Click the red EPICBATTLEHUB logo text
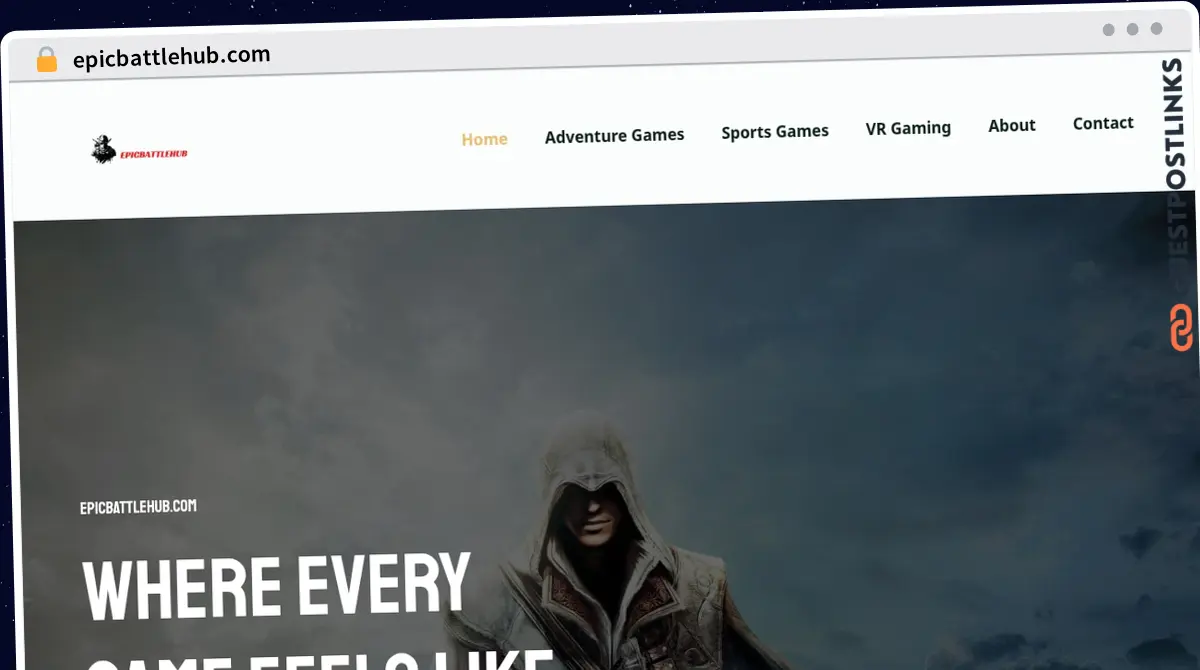Viewport: 1200px width, 670px height. 153,154
